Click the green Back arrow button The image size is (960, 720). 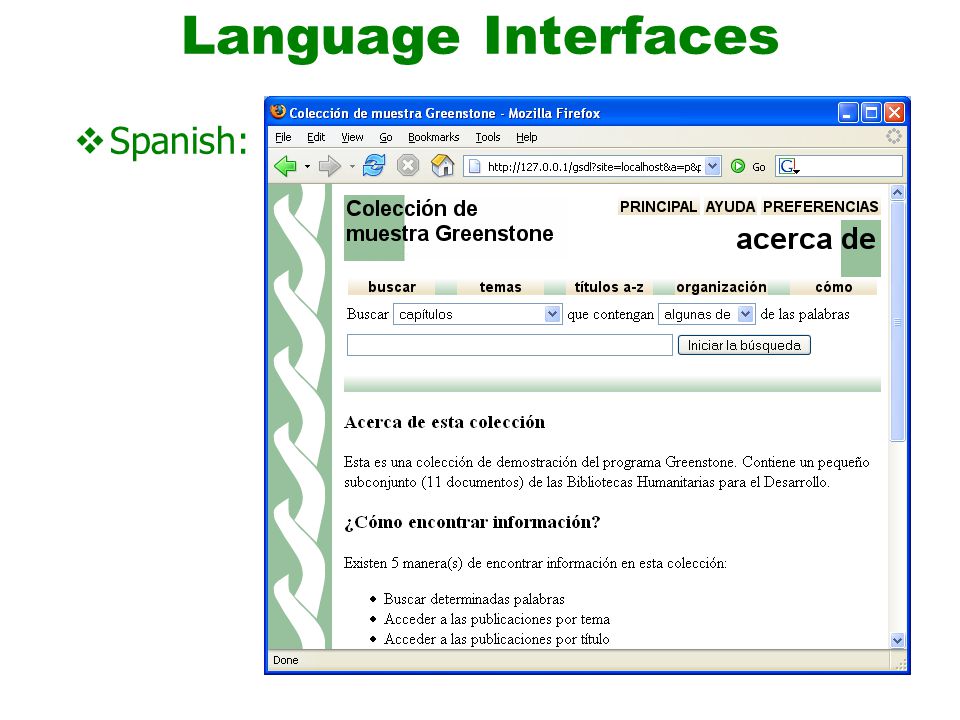(285, 166)
